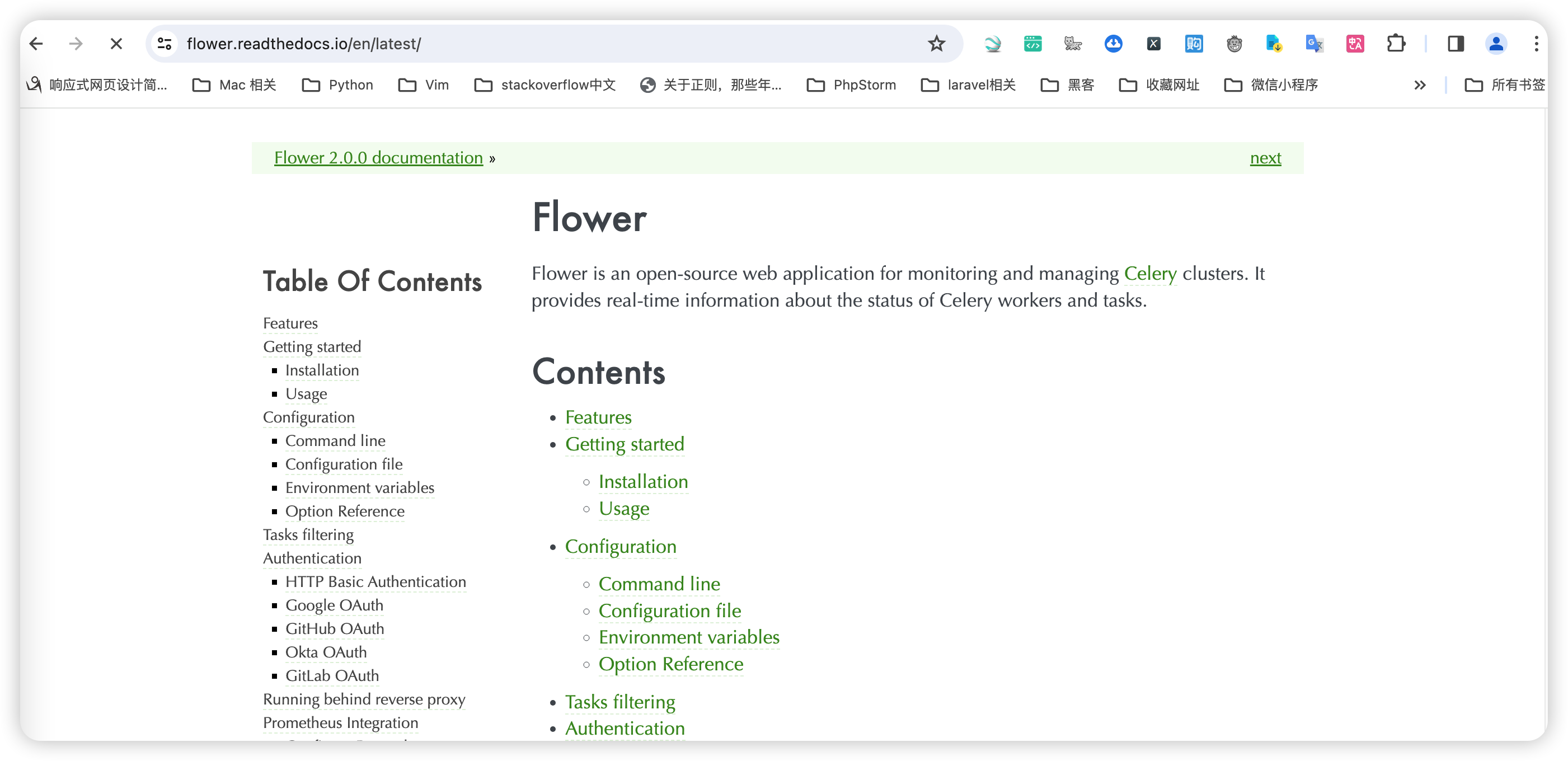Click the browser forward arrow
The image size is (1568, 761).
(76, 44)
